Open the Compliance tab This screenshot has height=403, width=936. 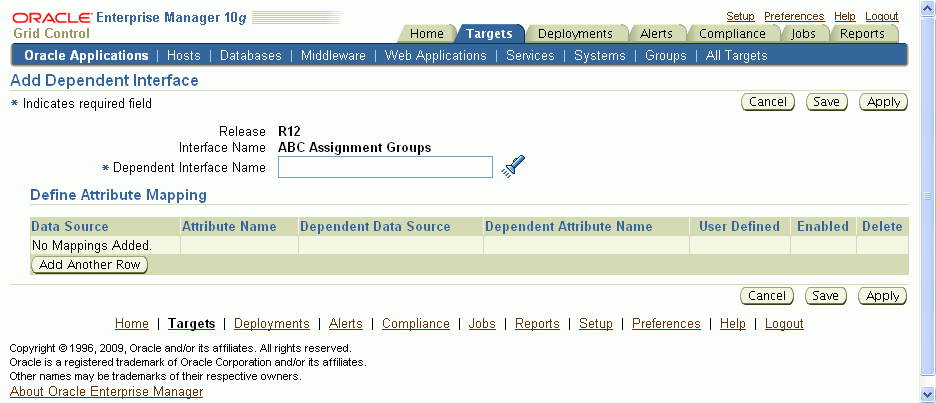pos(732,33)
